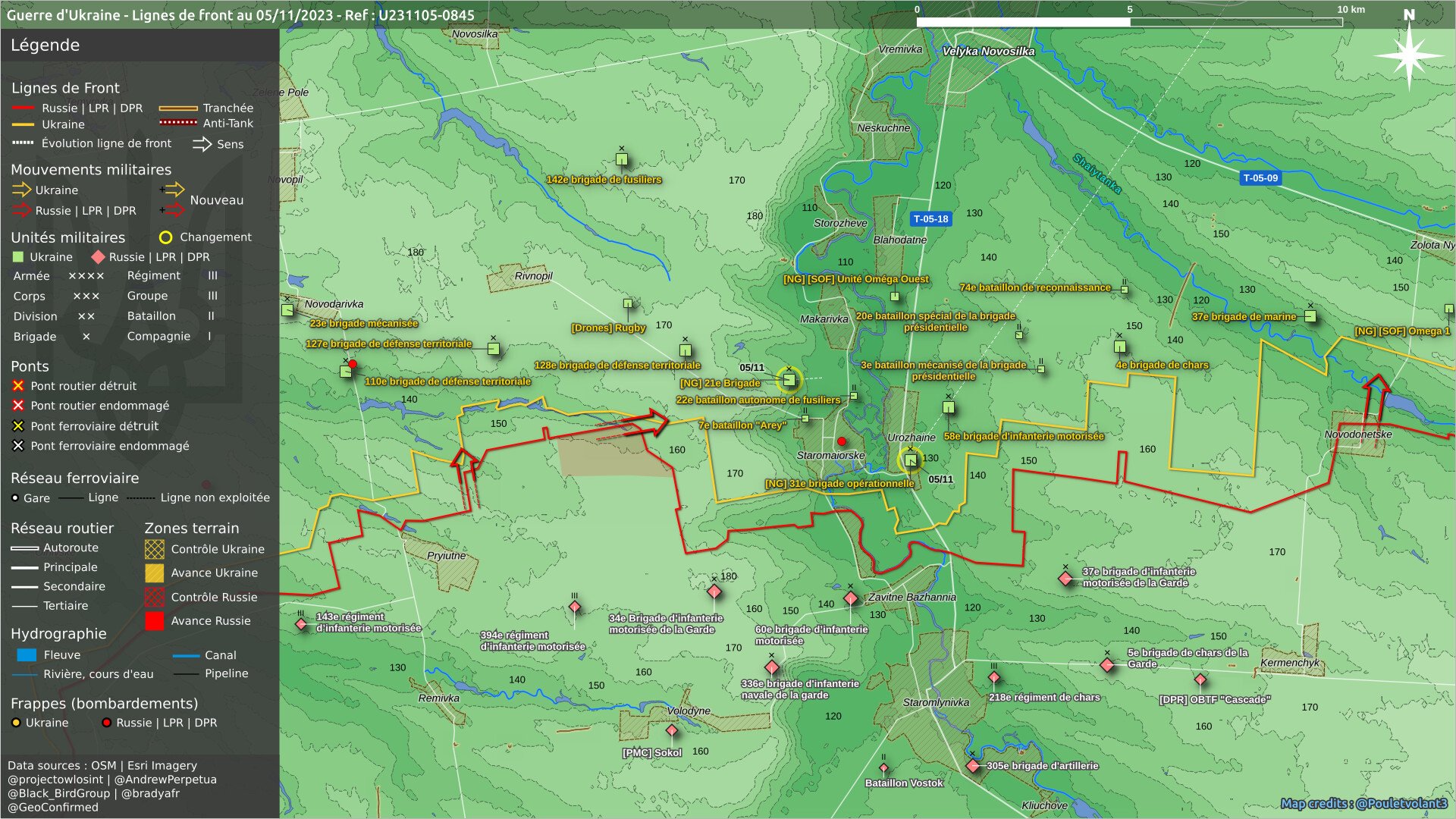This screenshot has width=1456, height=819.
Task: Click the Pont routier détruit legend icon
Action: pos(18,386)
